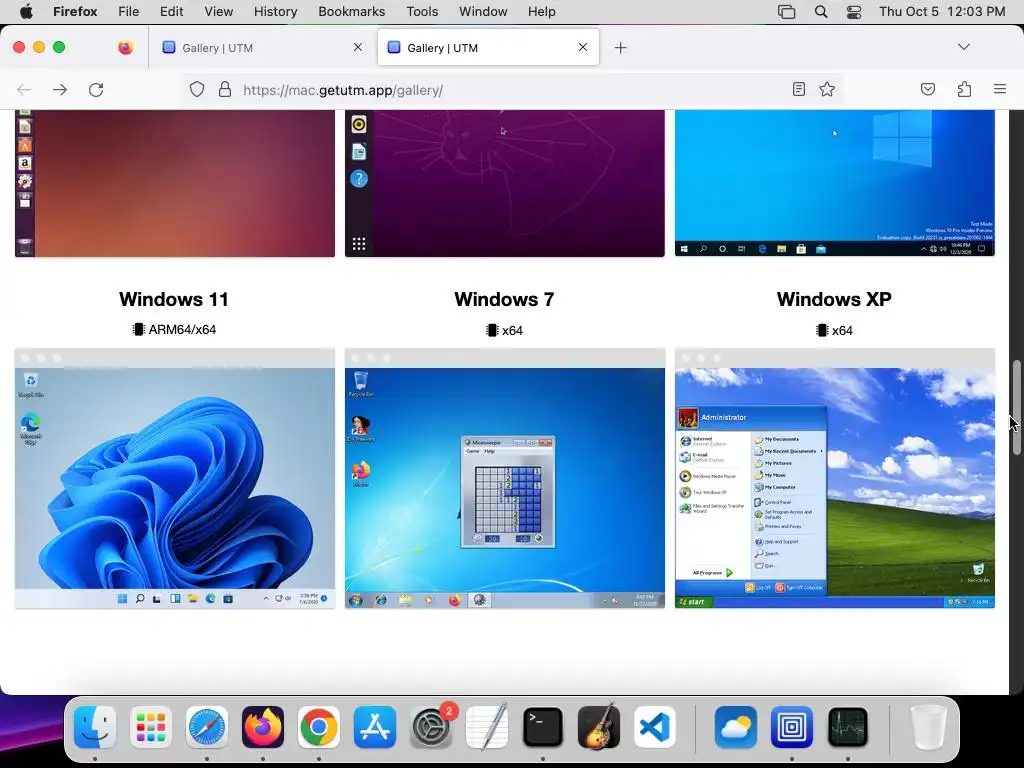Image resolution: width=1024 pixels, height=768 pixels.
Task: Reload the gallery page
Action: coord(96,90)
